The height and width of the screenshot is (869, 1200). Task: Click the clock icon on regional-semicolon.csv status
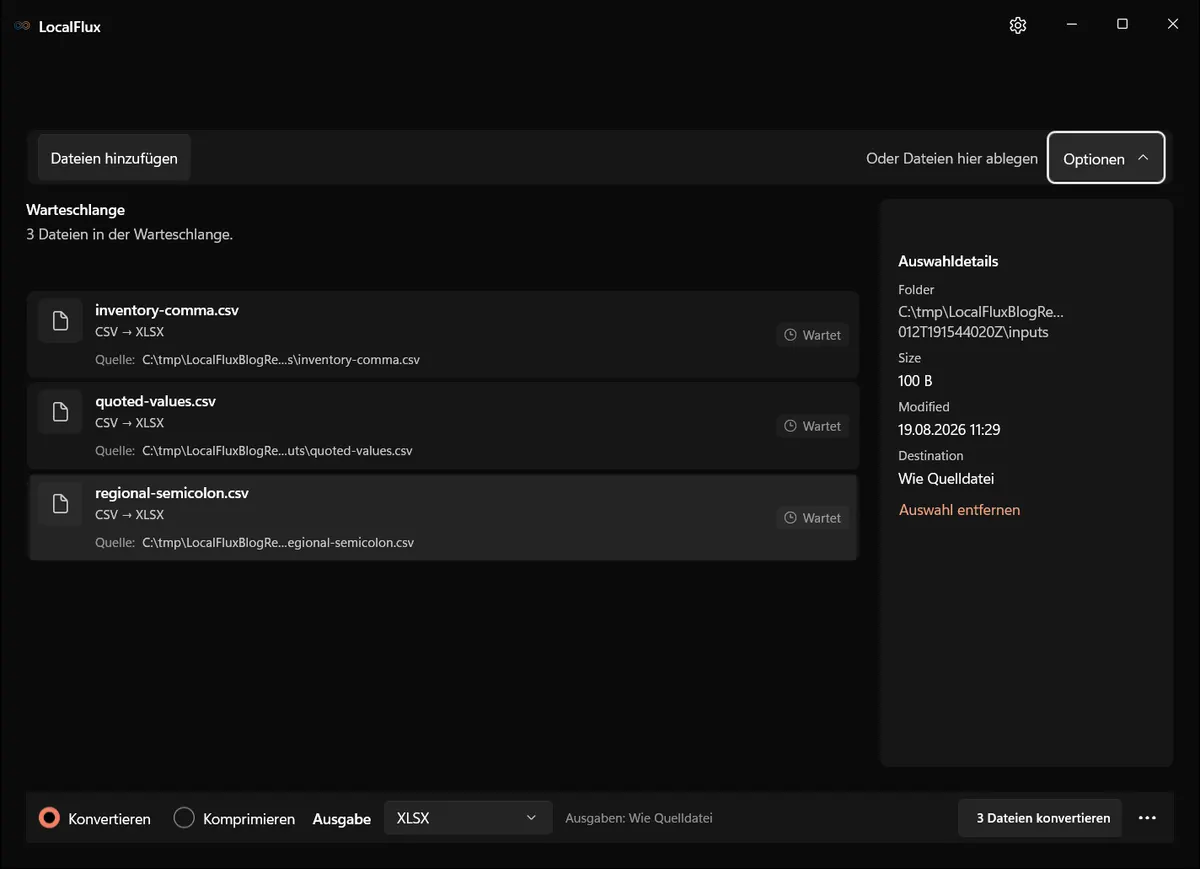(x=790, y=518)
